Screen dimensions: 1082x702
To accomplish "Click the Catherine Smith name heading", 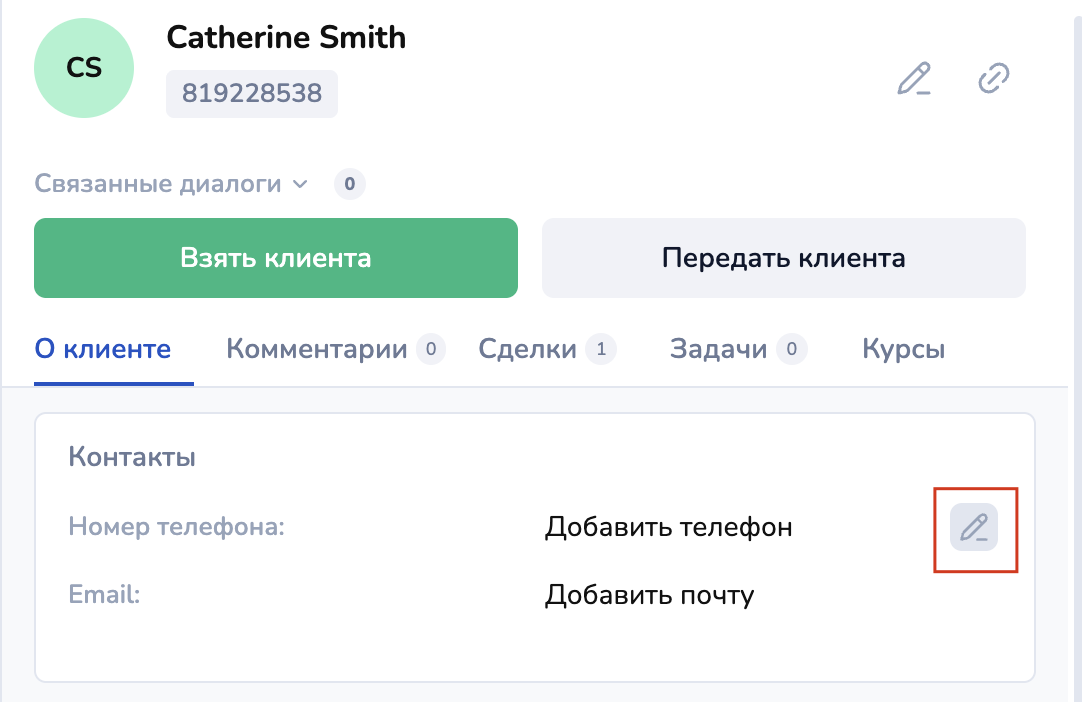I will pos(286,38).
